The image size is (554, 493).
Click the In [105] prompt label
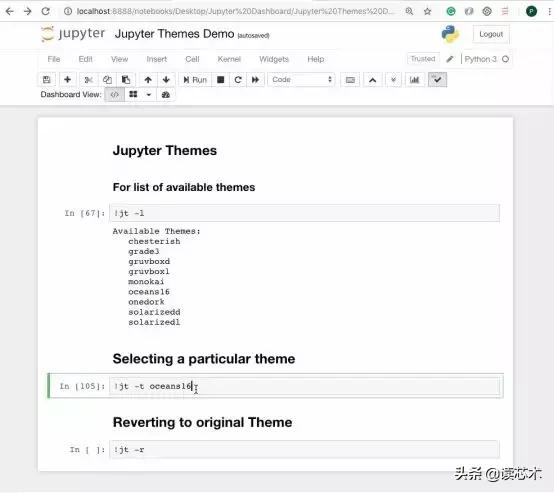pyautogui.click(x=82, y=386)
